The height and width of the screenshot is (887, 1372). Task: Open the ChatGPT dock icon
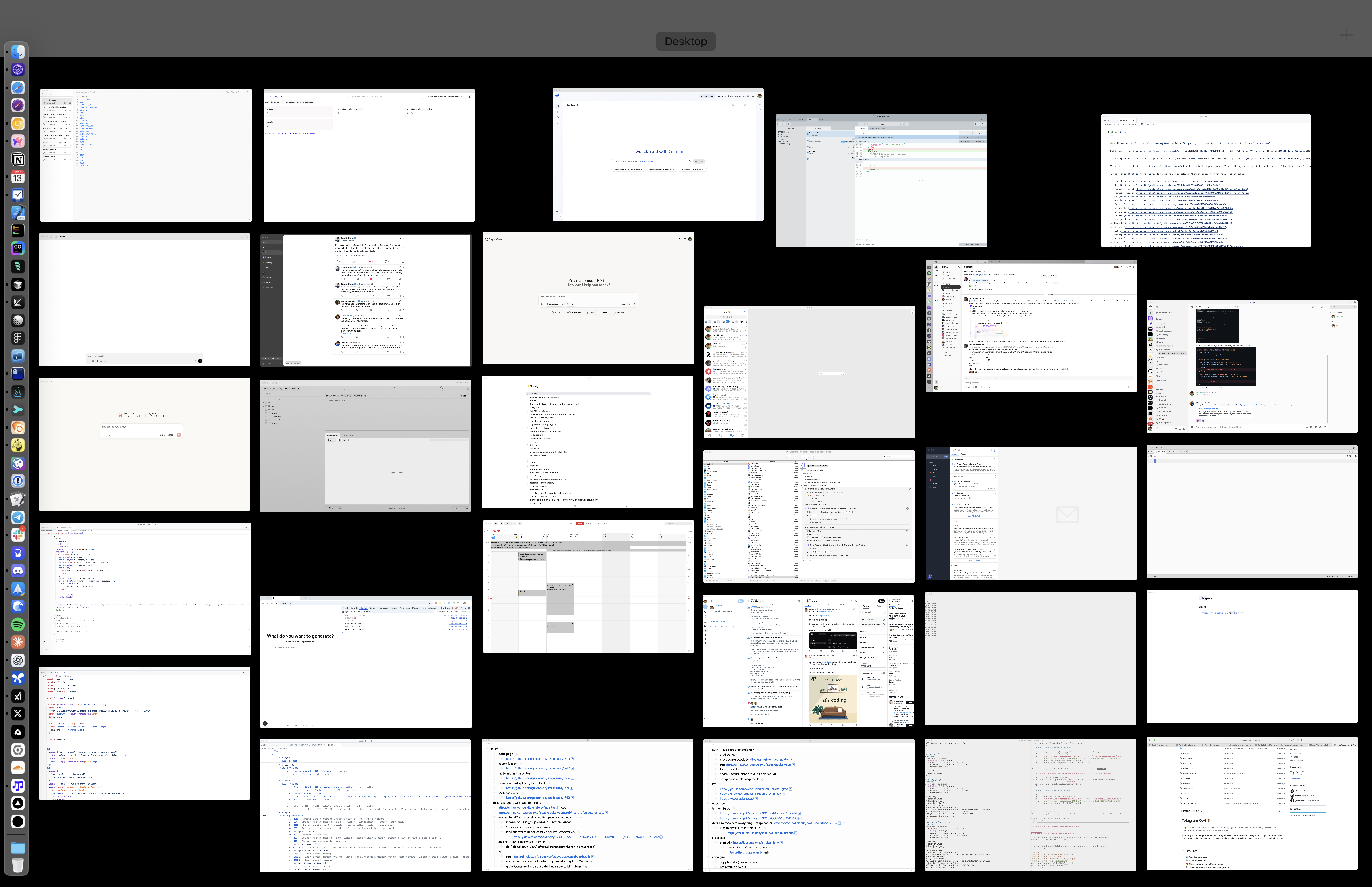18,660
